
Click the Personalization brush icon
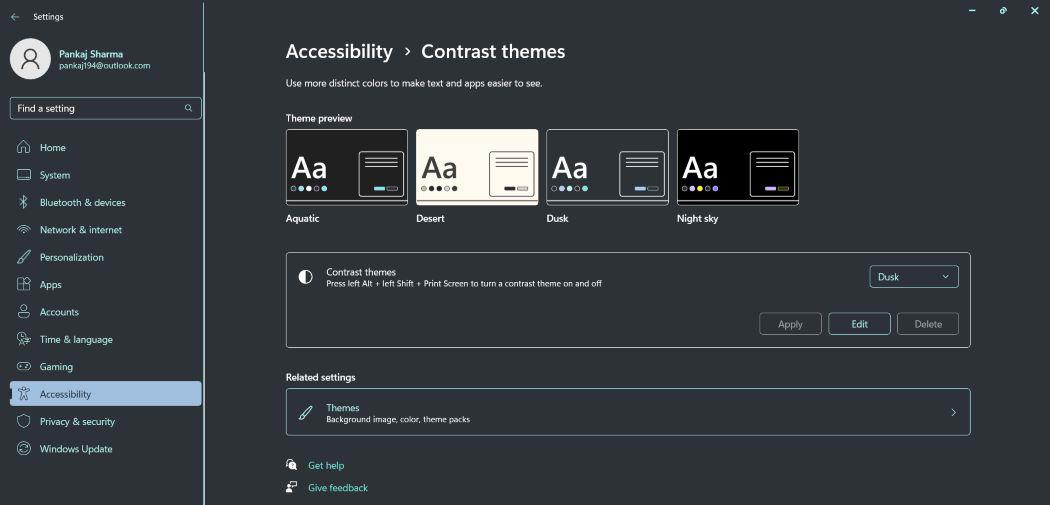click(24, 257)
